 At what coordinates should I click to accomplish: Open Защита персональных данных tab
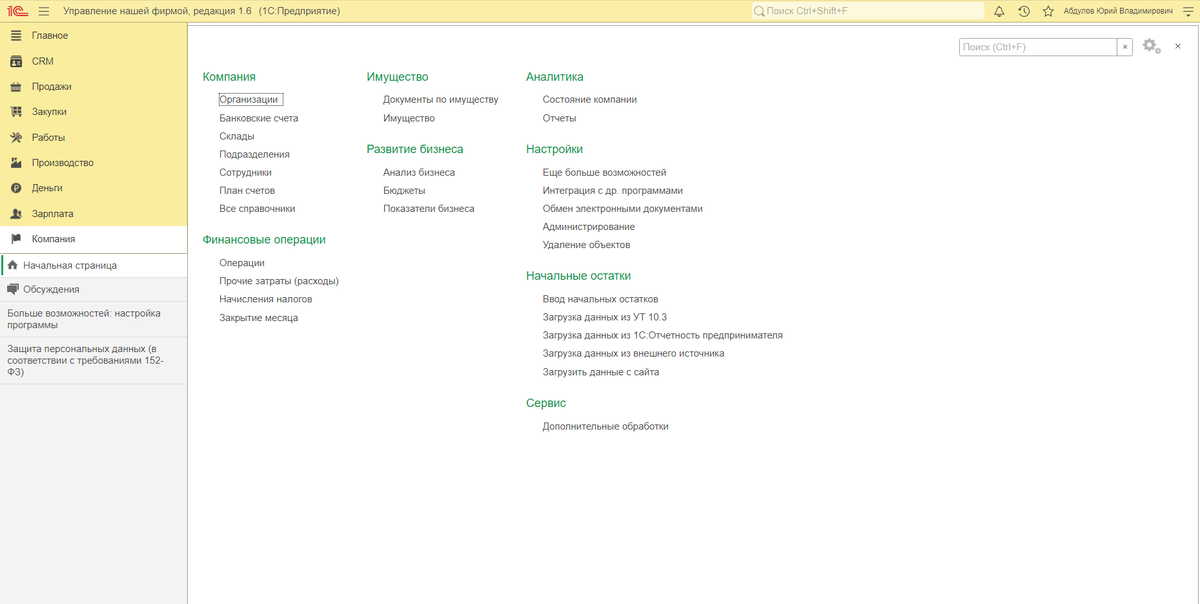pyautogui.click(x=93, y=360)
